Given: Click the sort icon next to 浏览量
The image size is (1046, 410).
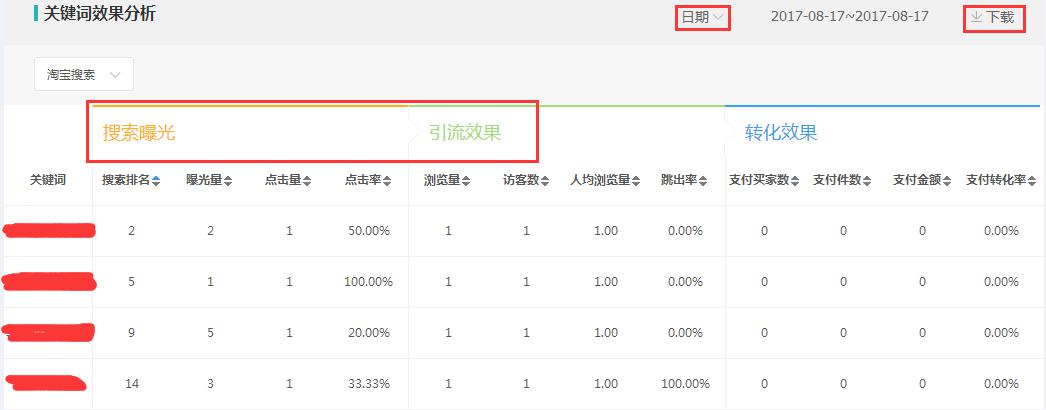Looking at the screenshot, I should coord(466,181).
